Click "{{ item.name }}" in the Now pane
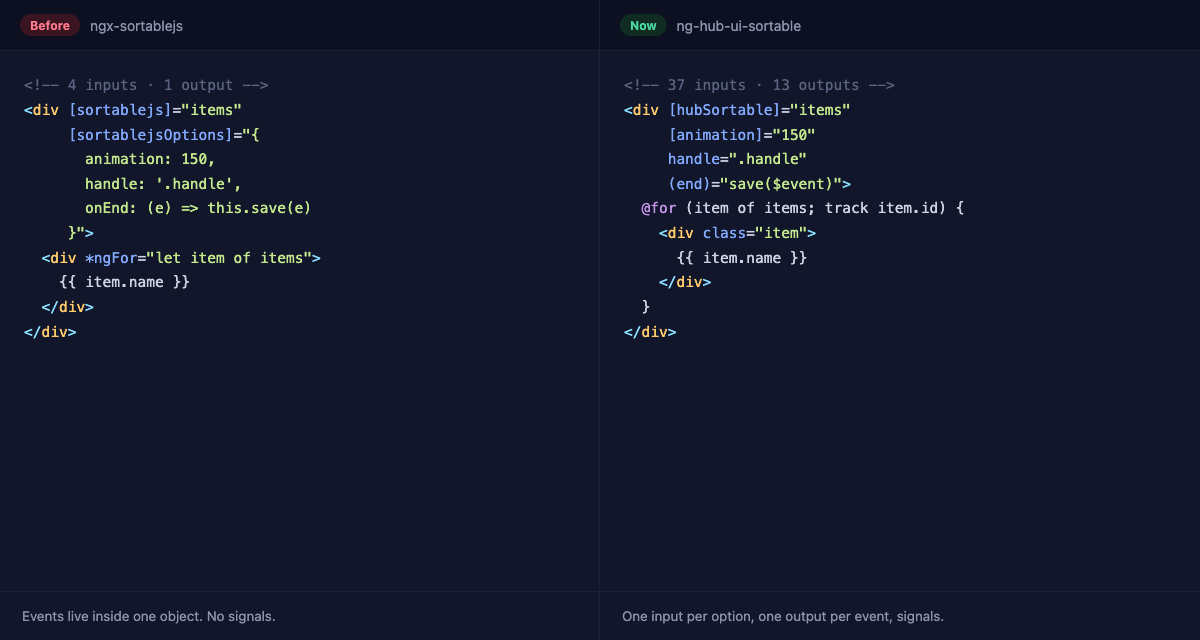This screenshot has height=640, width=1200. pyautogui.click(x=741, y=258)
